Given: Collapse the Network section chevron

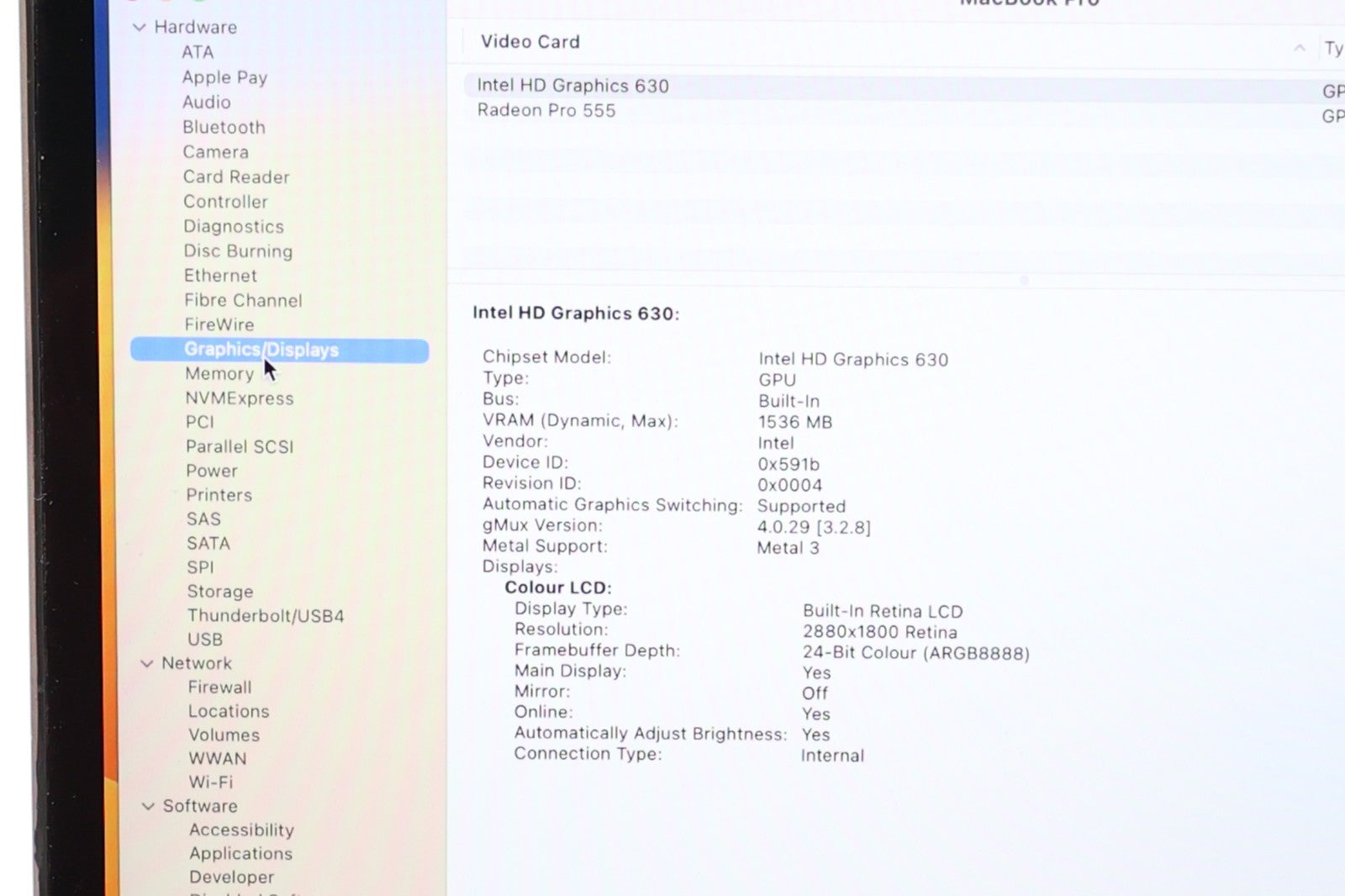Looking at the screenshot, I should (147, 664).
